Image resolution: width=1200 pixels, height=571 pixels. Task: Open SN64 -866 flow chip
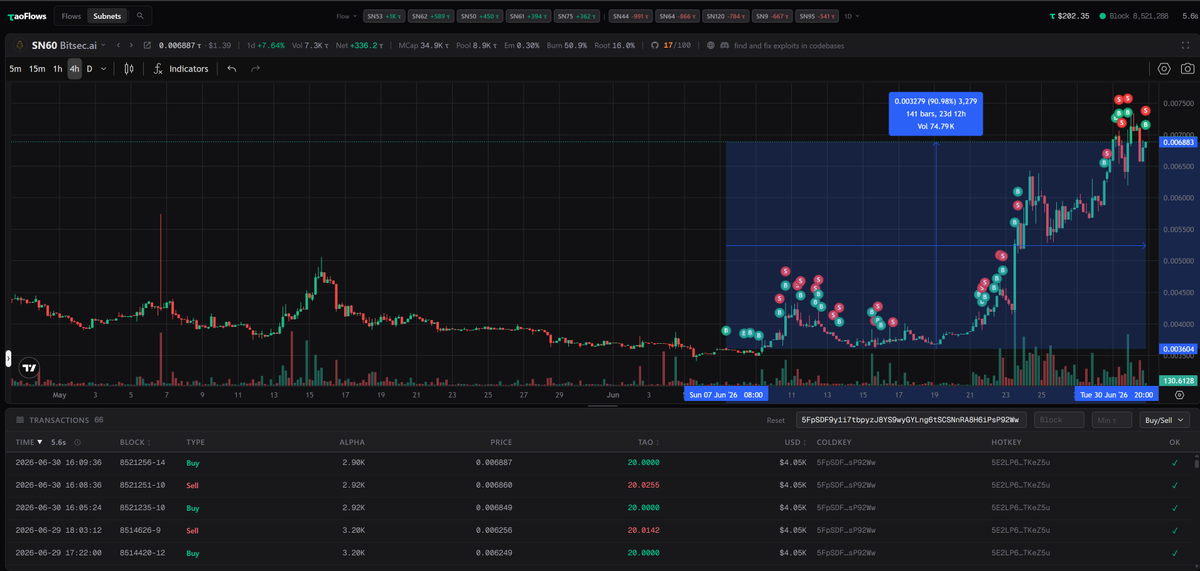tap(677, 16)
